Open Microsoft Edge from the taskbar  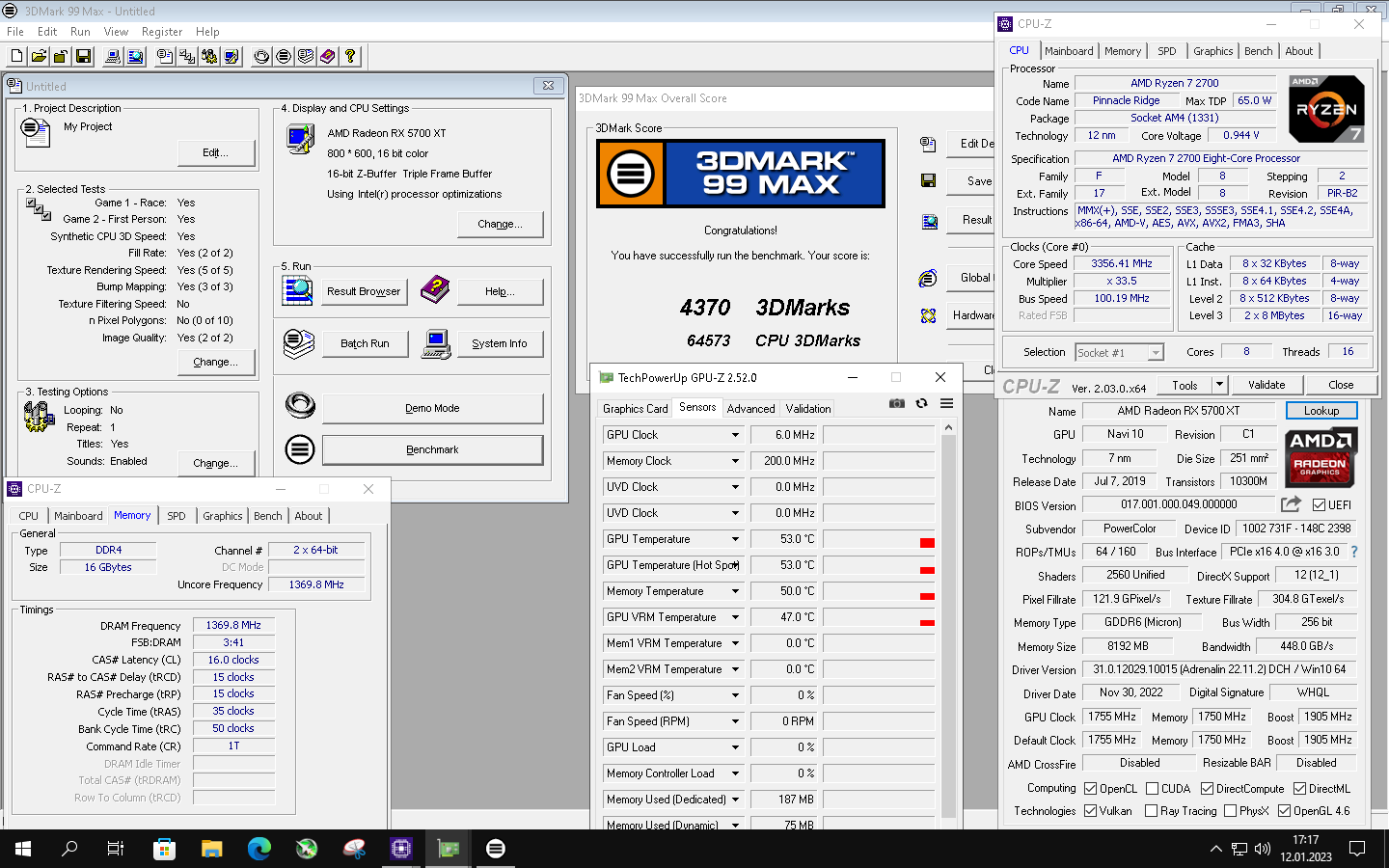click(259, 849)
